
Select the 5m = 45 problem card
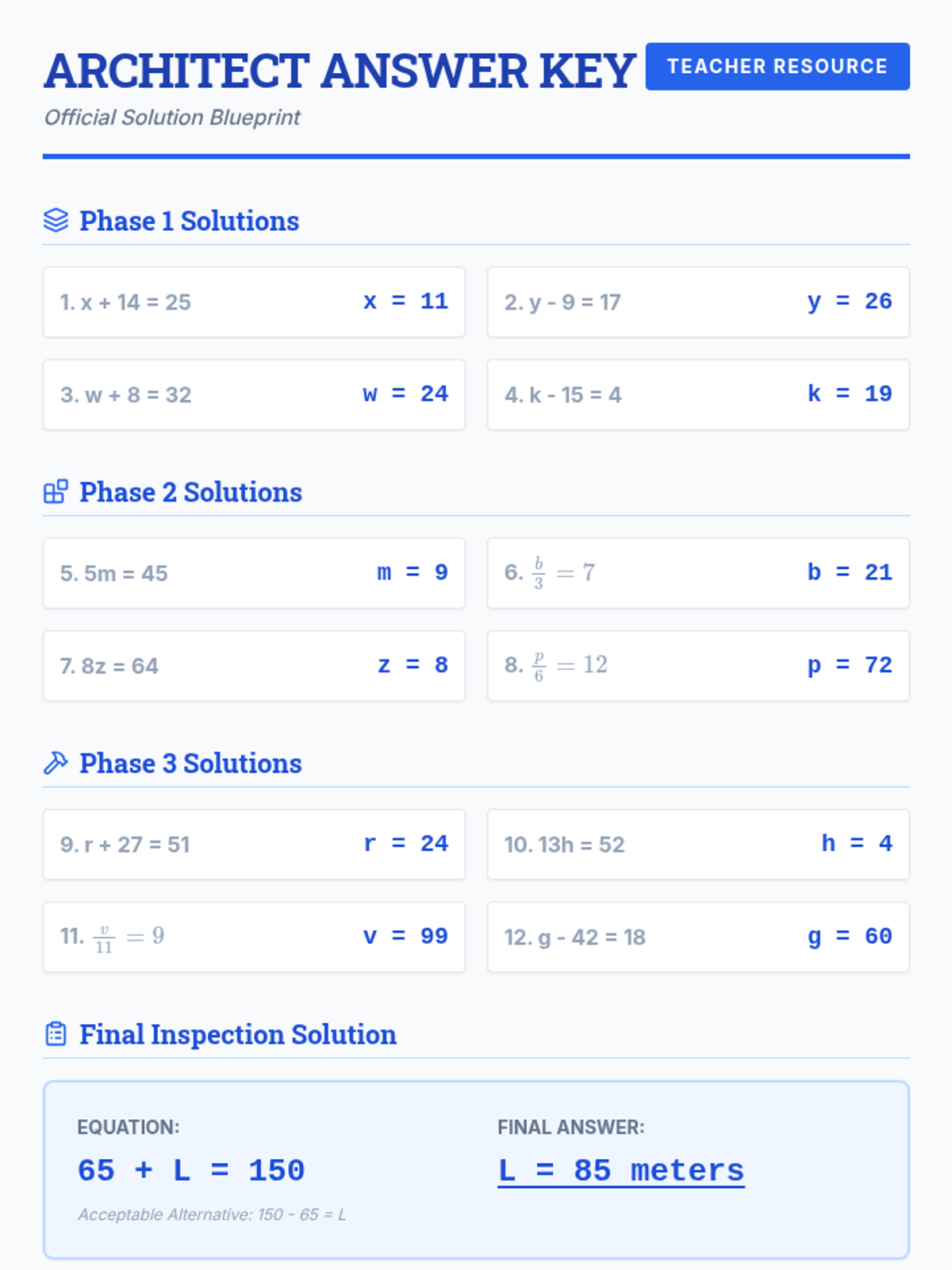(254, 573)
